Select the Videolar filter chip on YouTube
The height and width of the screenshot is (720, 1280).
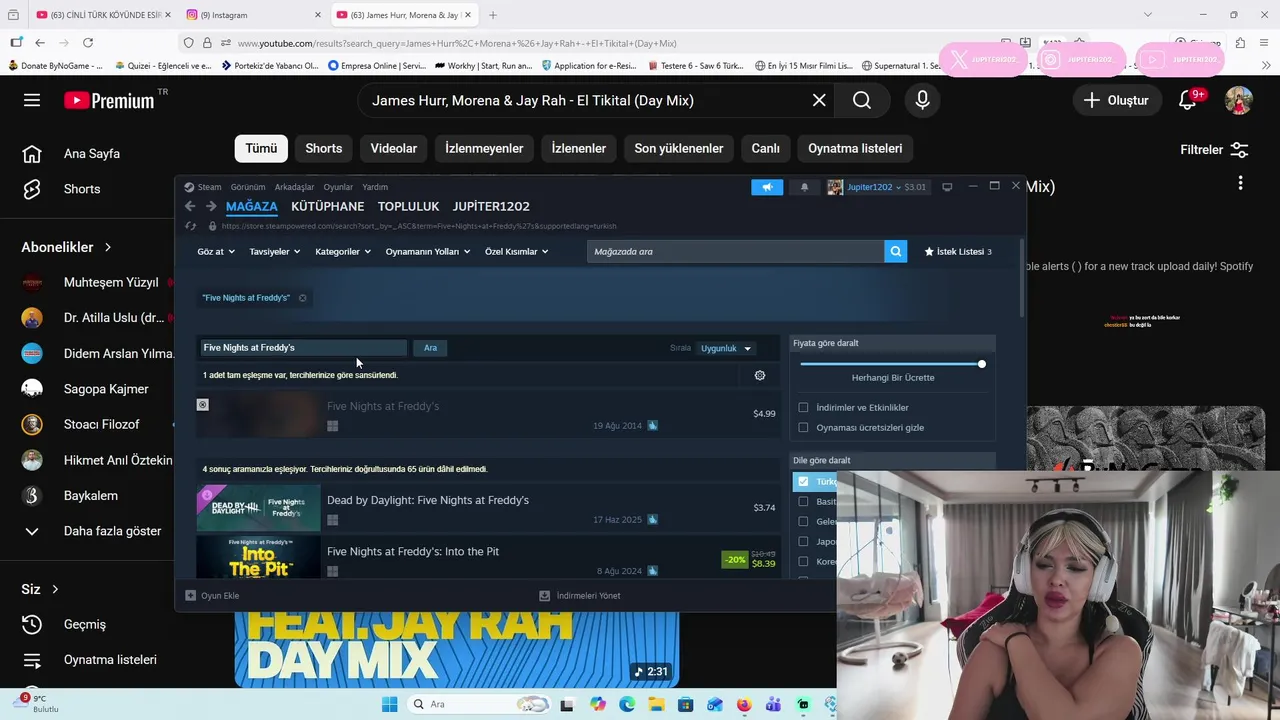point(394,148)
